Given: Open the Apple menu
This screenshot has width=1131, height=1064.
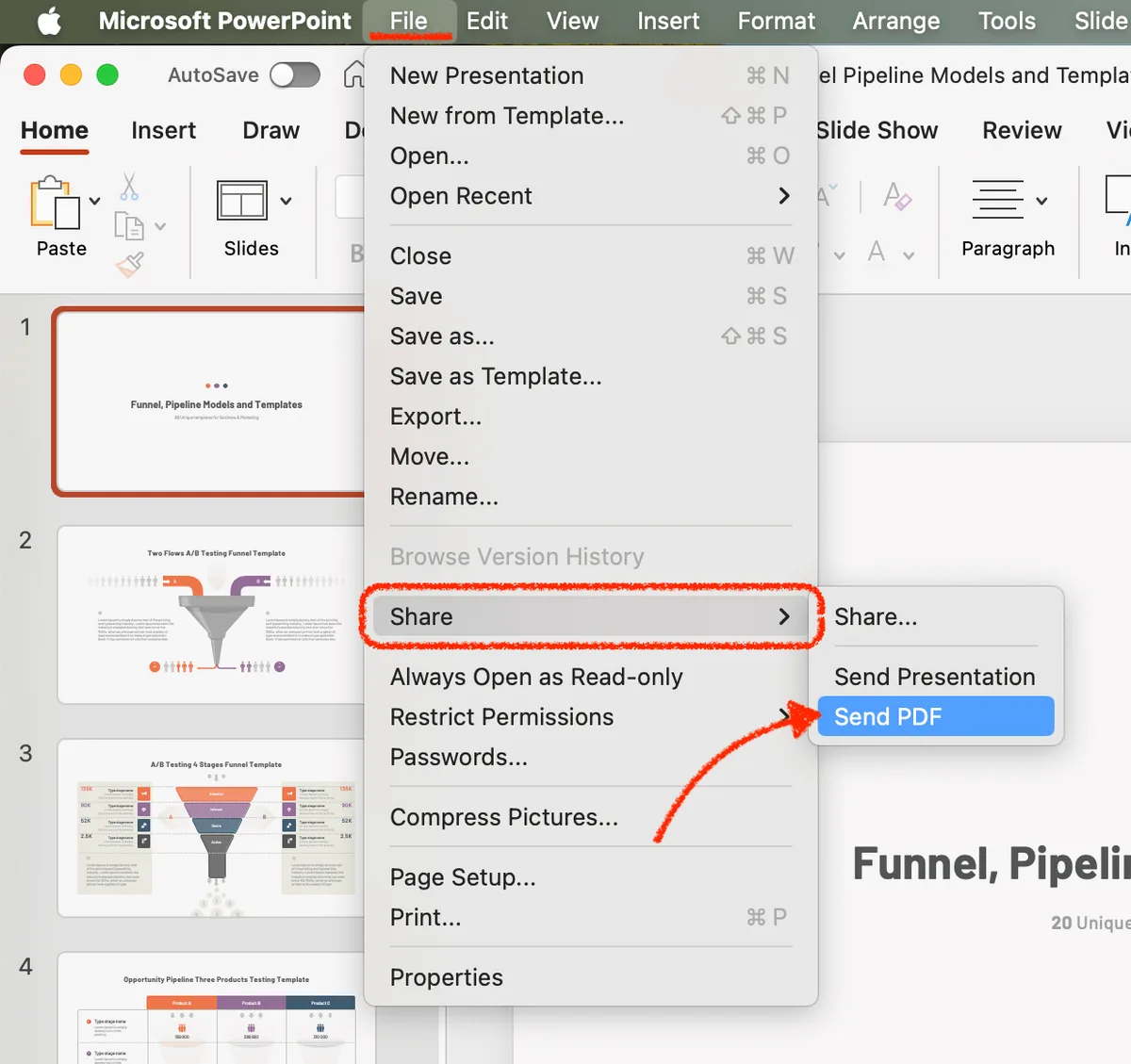Looking at the screenshot, I should coord(49,21).
